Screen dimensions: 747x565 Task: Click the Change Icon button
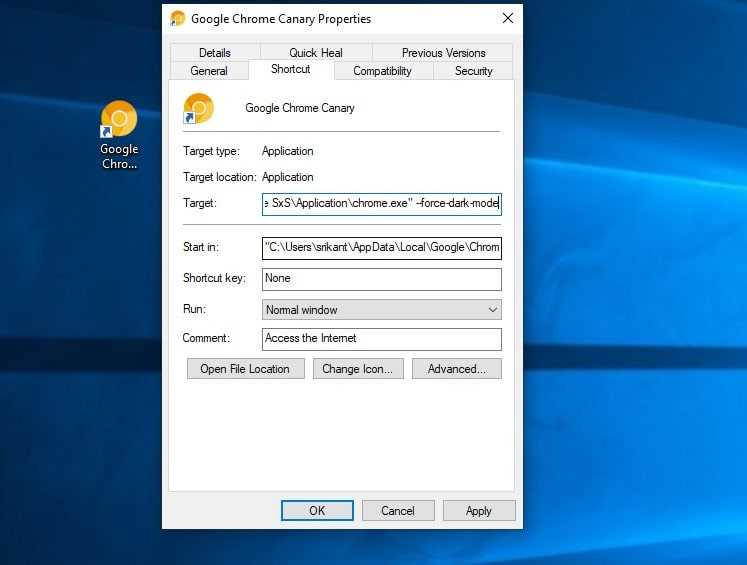[x=358, y=369]
